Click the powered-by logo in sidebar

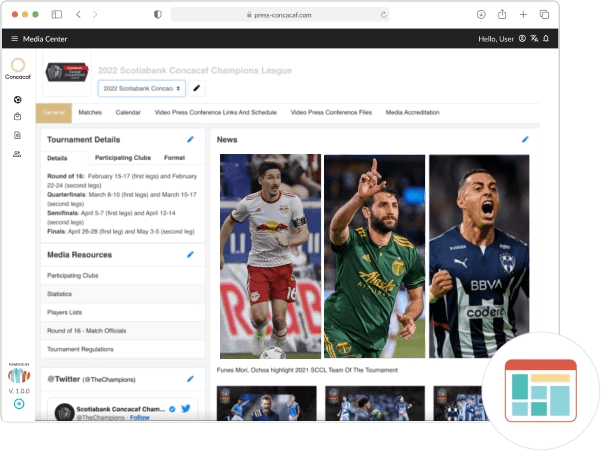[x=19, y=375]
